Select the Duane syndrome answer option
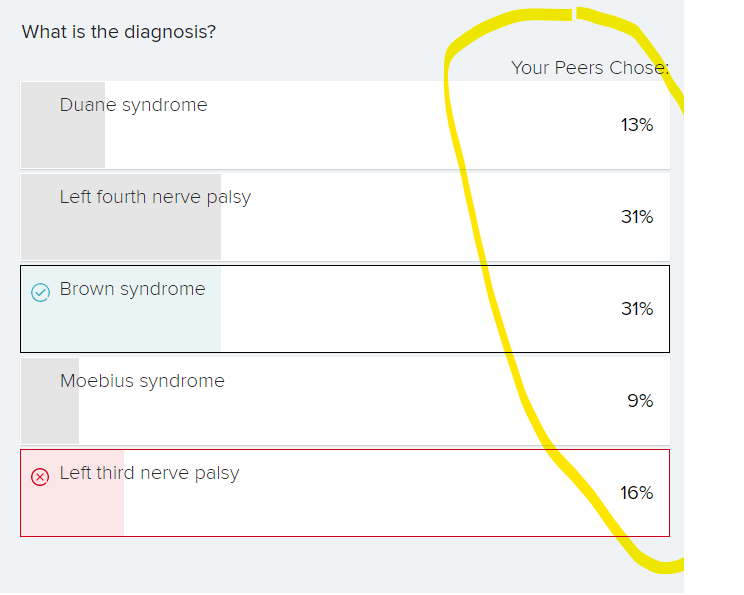Image resolution: width=744 pixels, height=595 pixels. pos(133,105)
